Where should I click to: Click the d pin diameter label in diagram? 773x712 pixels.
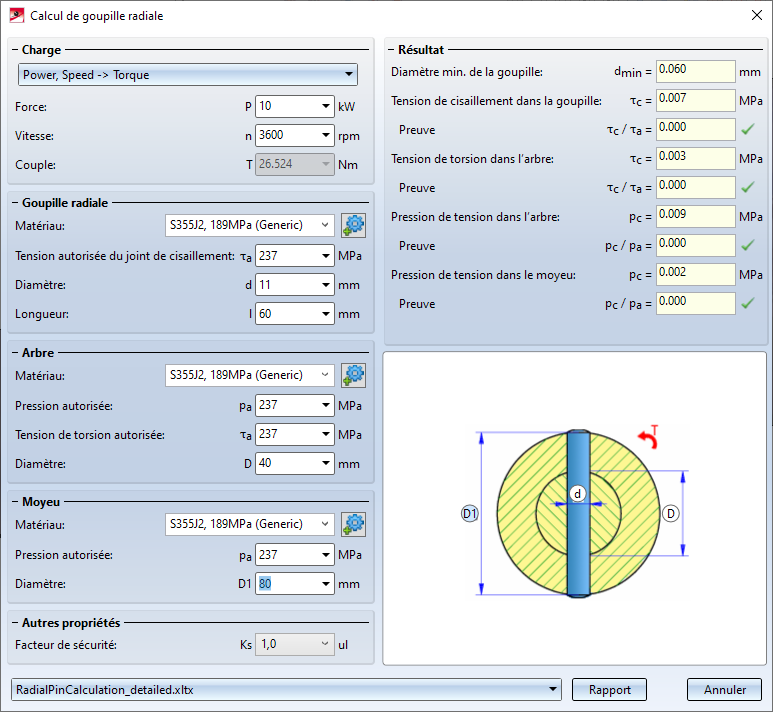[x=577, y=493]
